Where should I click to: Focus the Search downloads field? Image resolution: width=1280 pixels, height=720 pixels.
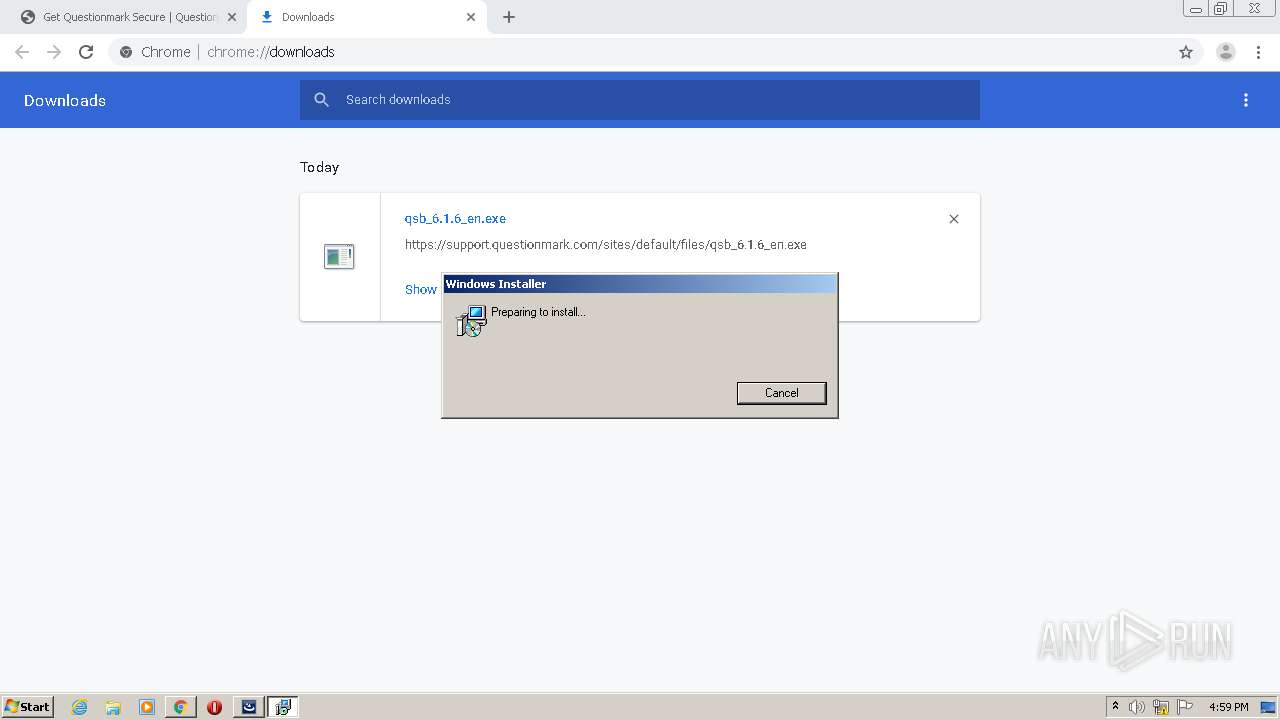click(640, 100)
